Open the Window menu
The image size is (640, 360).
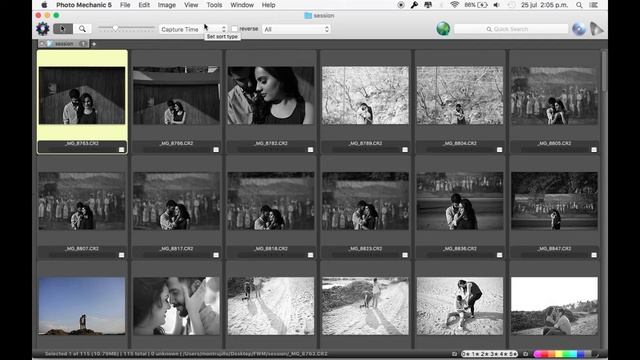point(242,5)
